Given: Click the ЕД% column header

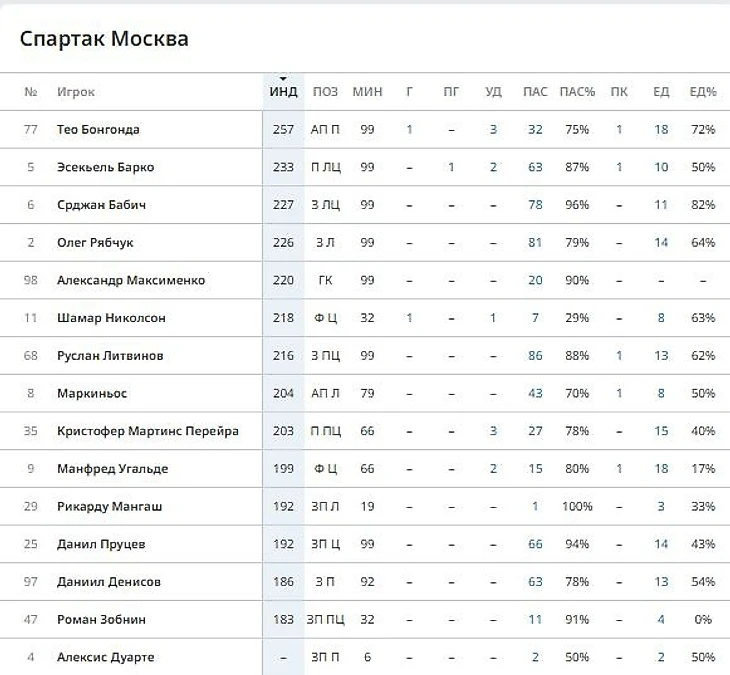Looking at the screenshot, I should coord(703,92).
